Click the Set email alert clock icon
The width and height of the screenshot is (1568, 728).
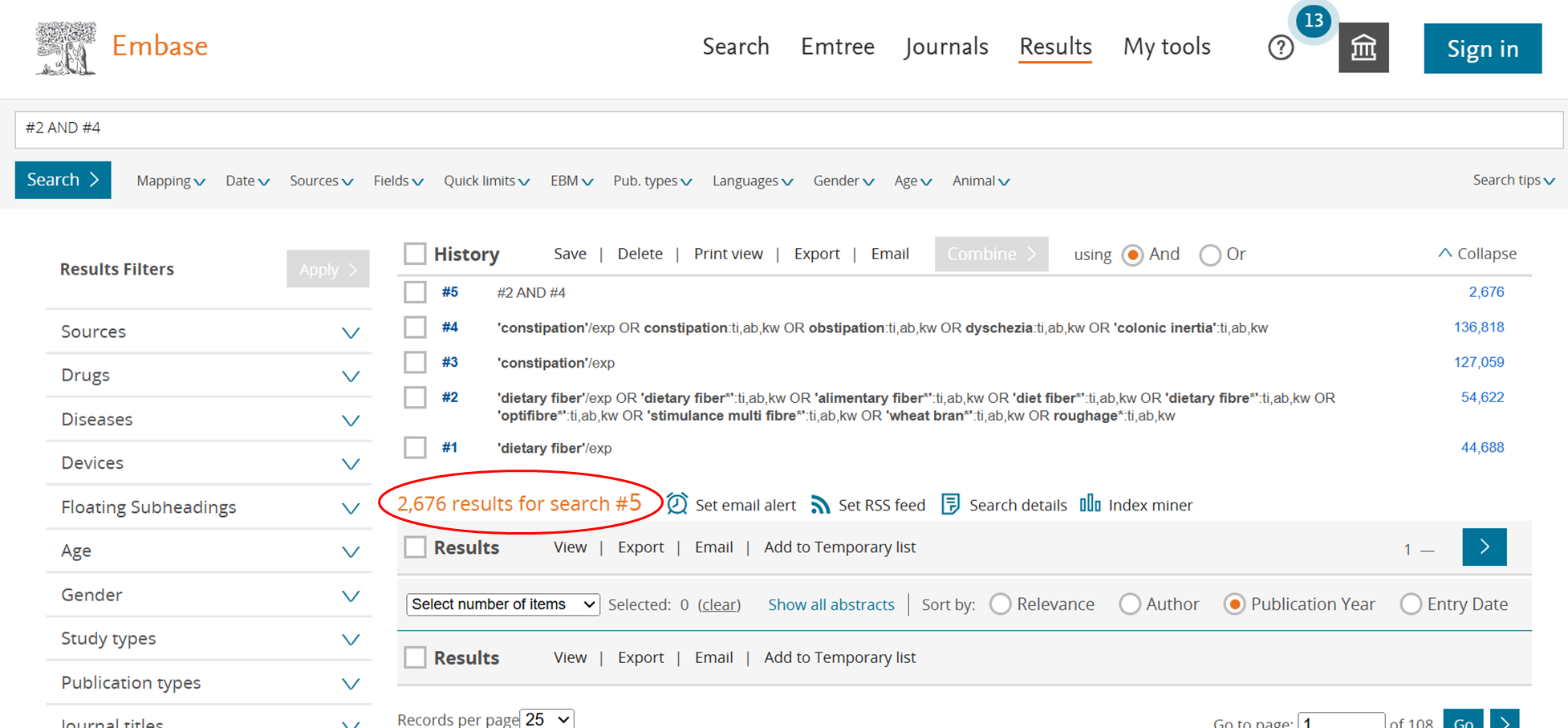tap(677, 504)
